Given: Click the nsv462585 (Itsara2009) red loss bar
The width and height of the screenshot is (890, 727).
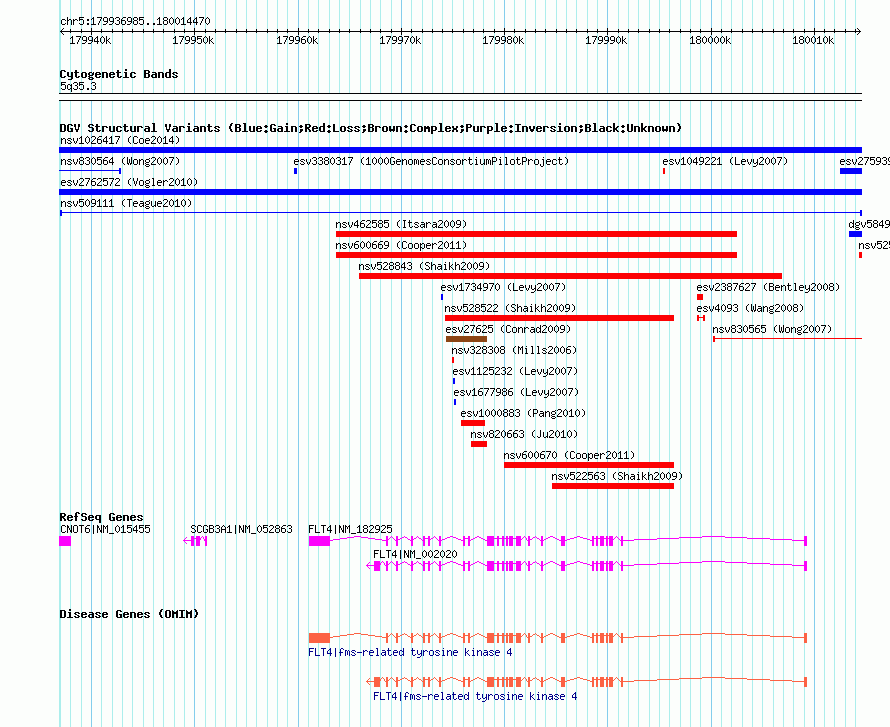Looking at the screenshot, I should point(536,234).
